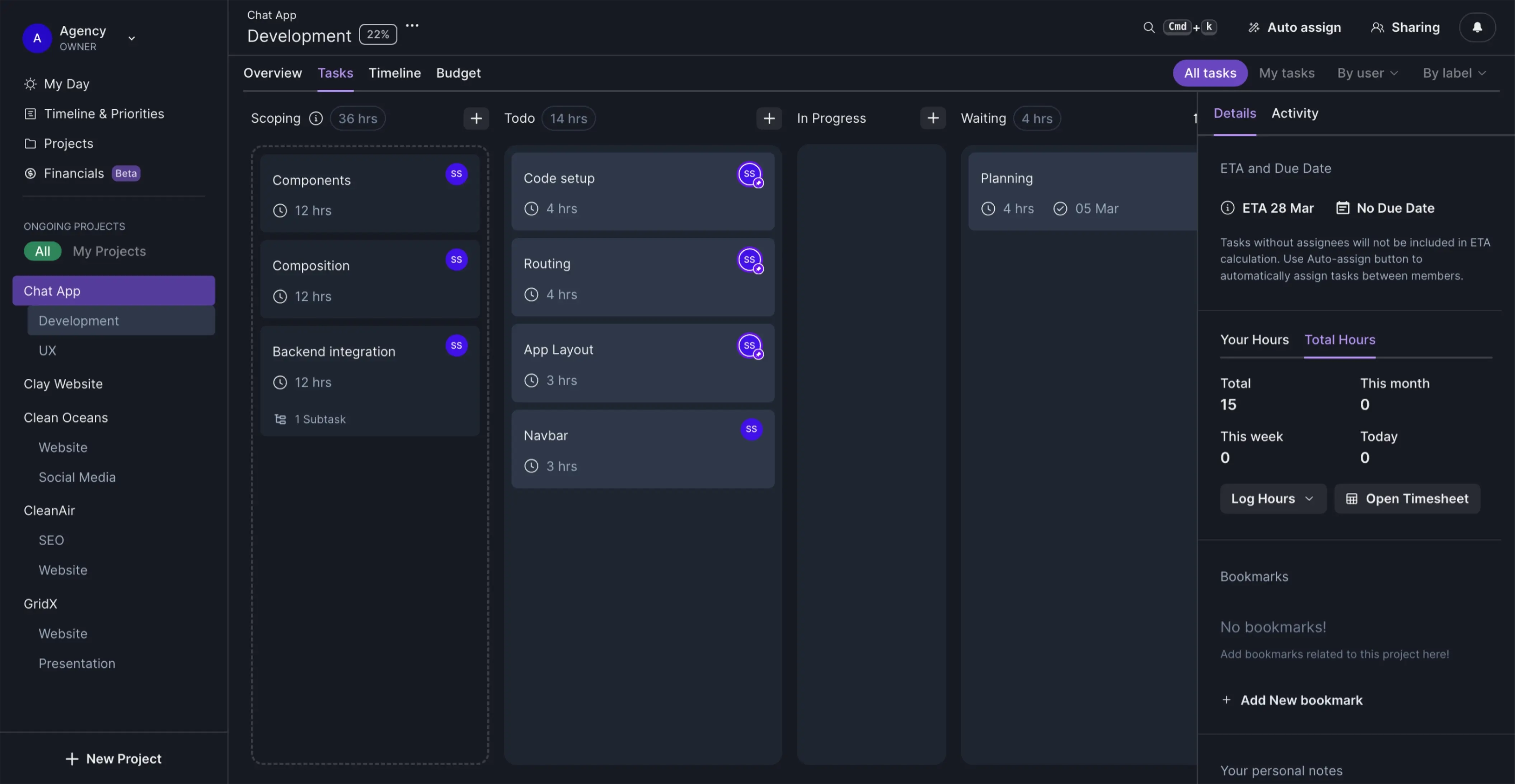This screenshot has width=1515, height=784.
Task: Switch to the Budget tab
Action: click(458, 73)
